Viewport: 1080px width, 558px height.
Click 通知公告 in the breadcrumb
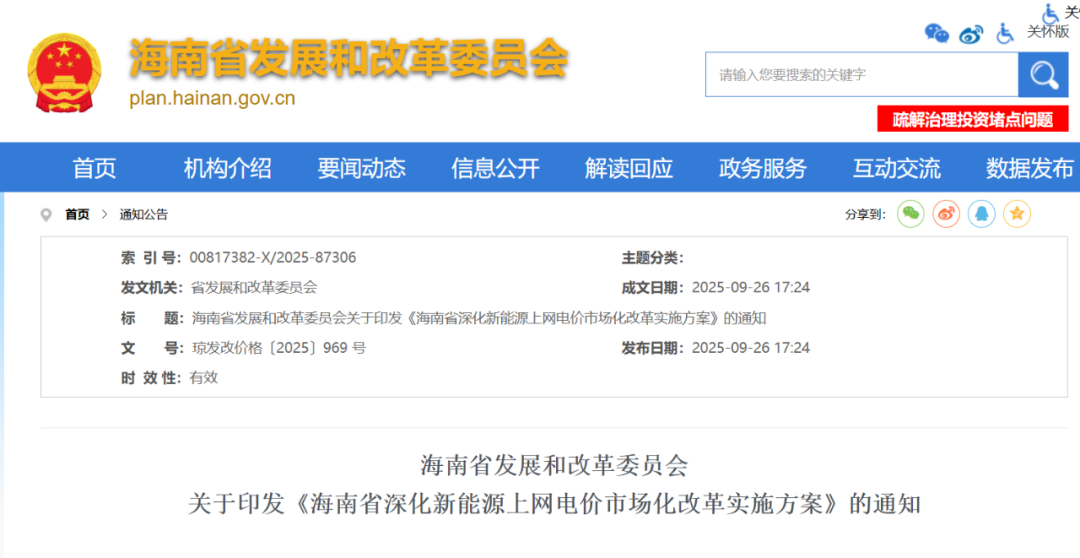(x=144, y=214)
